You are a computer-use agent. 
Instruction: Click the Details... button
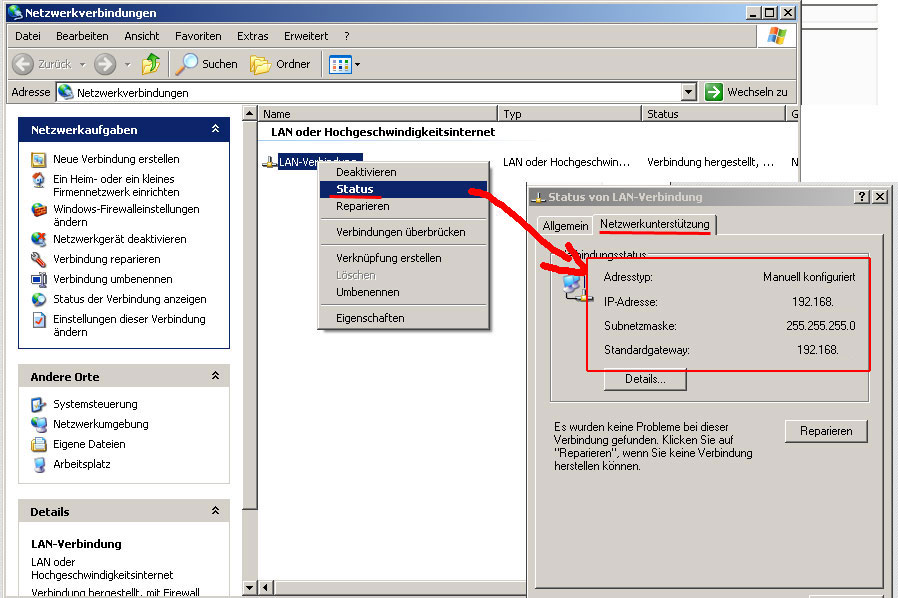pyautogui.click(x=645, y=379)
